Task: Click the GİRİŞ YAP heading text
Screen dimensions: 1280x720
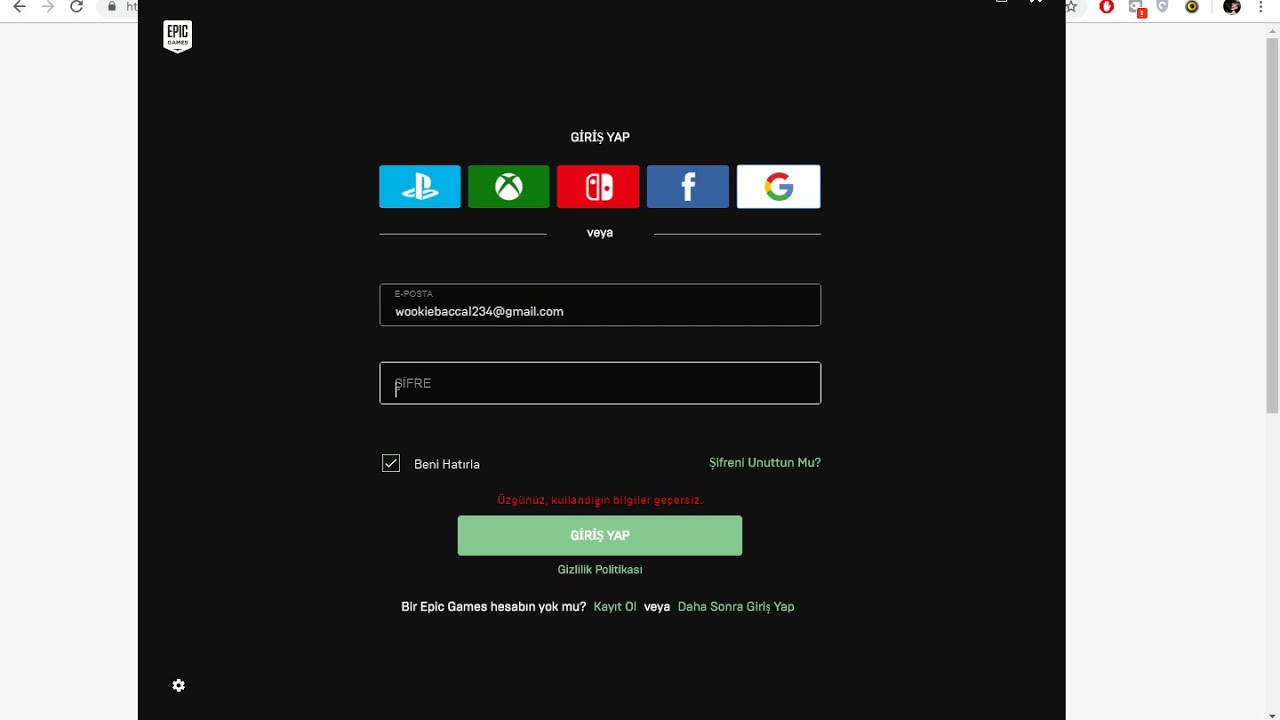Action: [x=600, y=137]
